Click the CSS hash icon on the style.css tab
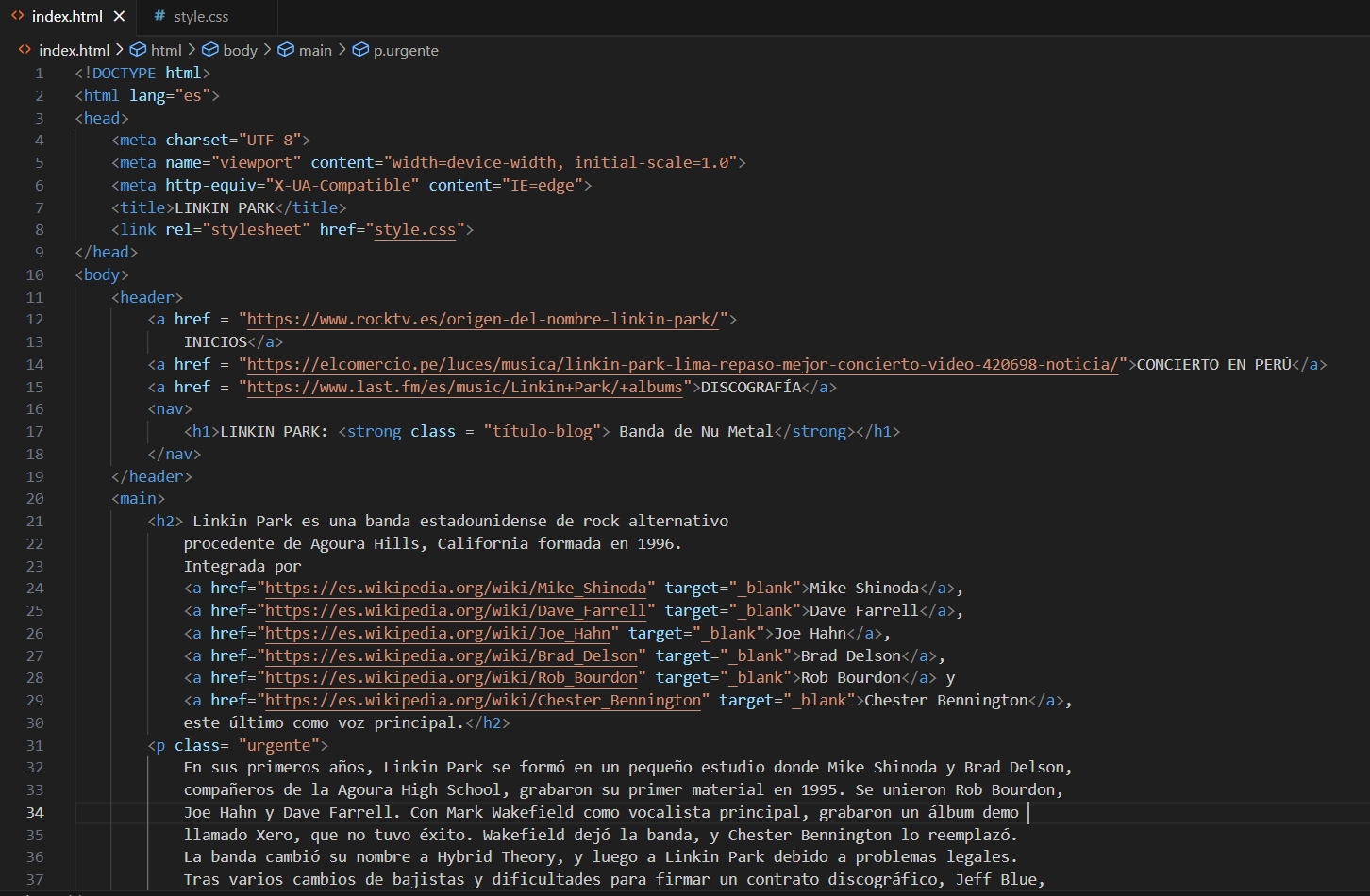The image size is (1370, 896). pos(159,16)
